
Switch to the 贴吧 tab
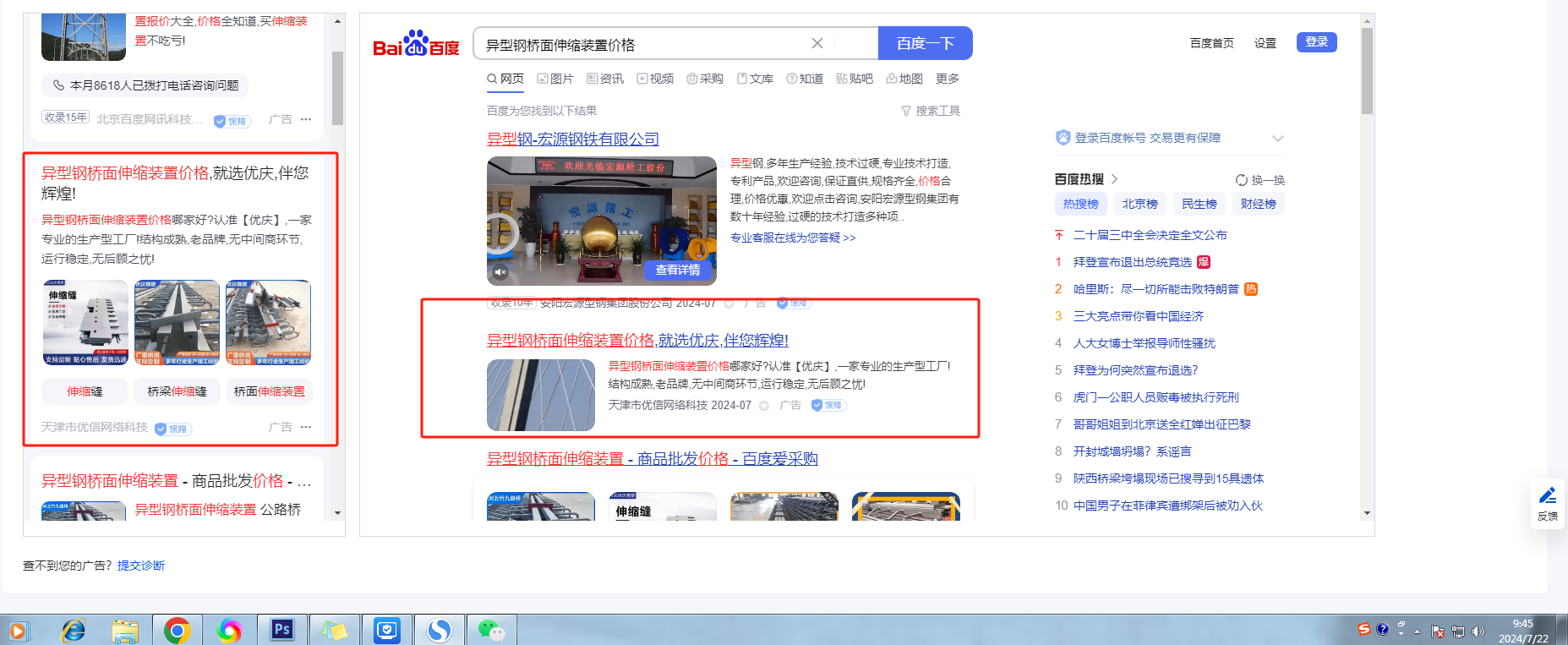855,79
